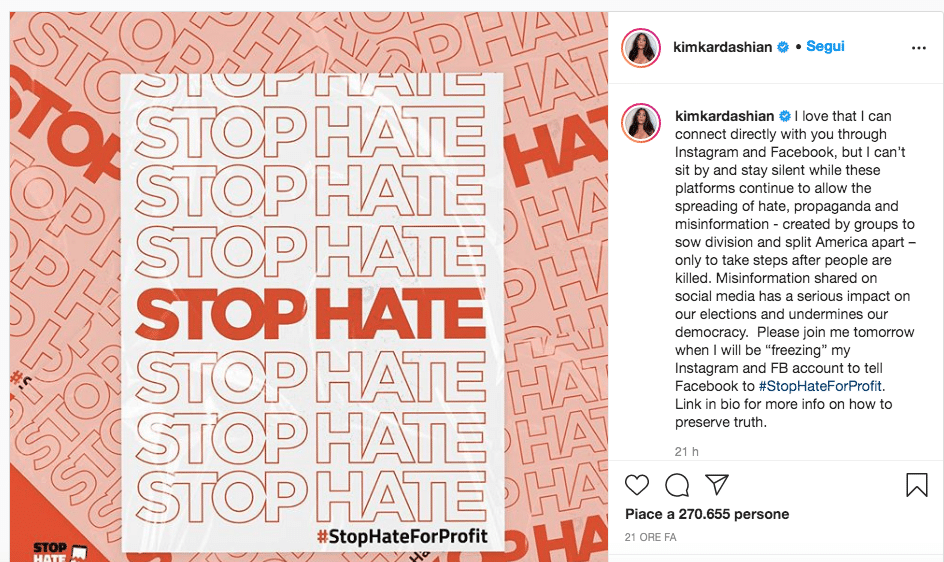This screenshot has width=944, height=562.
Task: Share the post using the paper plane icon
Action: pyautogui.click(x=716, y=485)
